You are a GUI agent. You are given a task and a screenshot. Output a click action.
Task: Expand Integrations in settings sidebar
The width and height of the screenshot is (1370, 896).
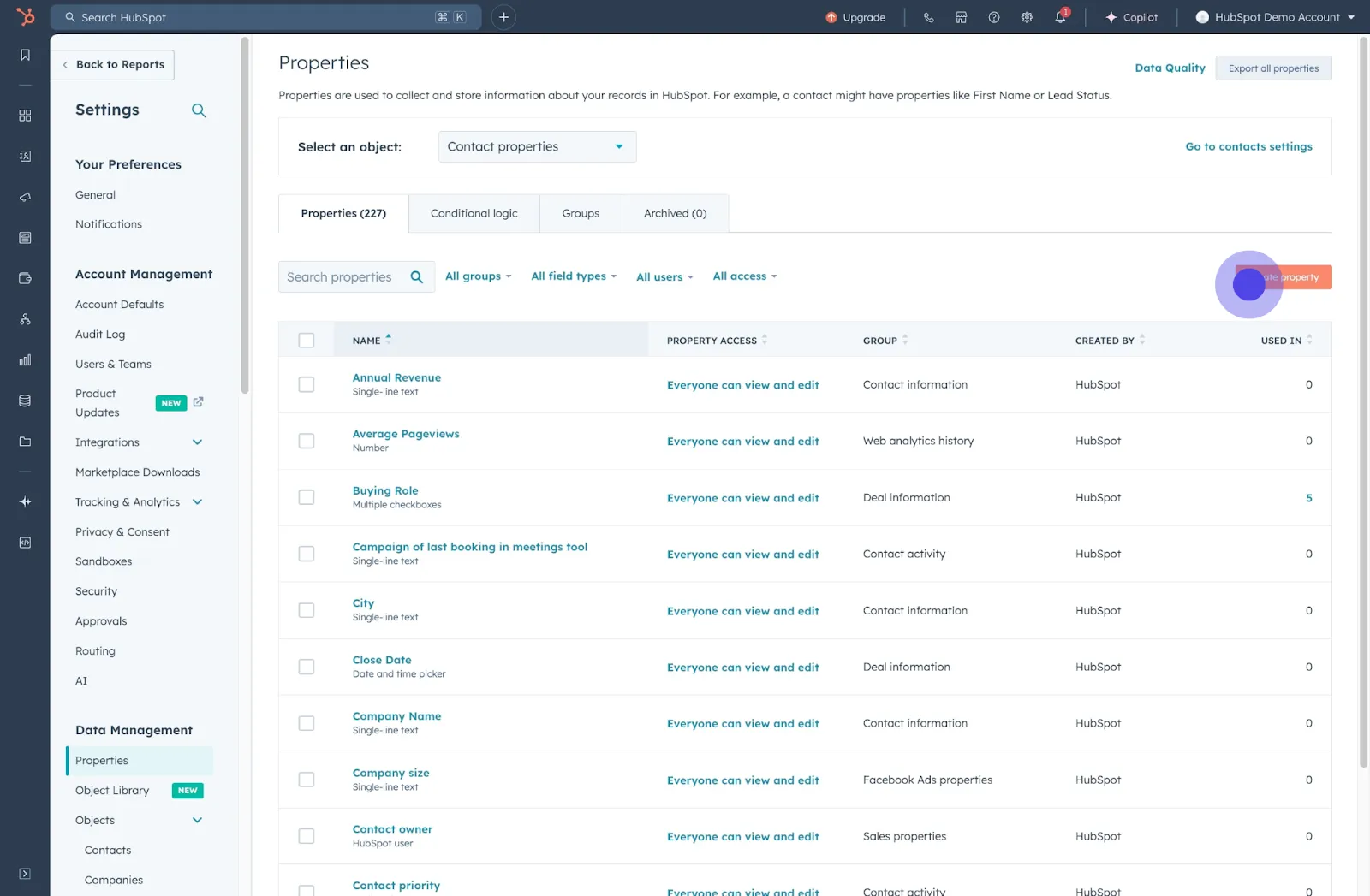click(197, 442)
